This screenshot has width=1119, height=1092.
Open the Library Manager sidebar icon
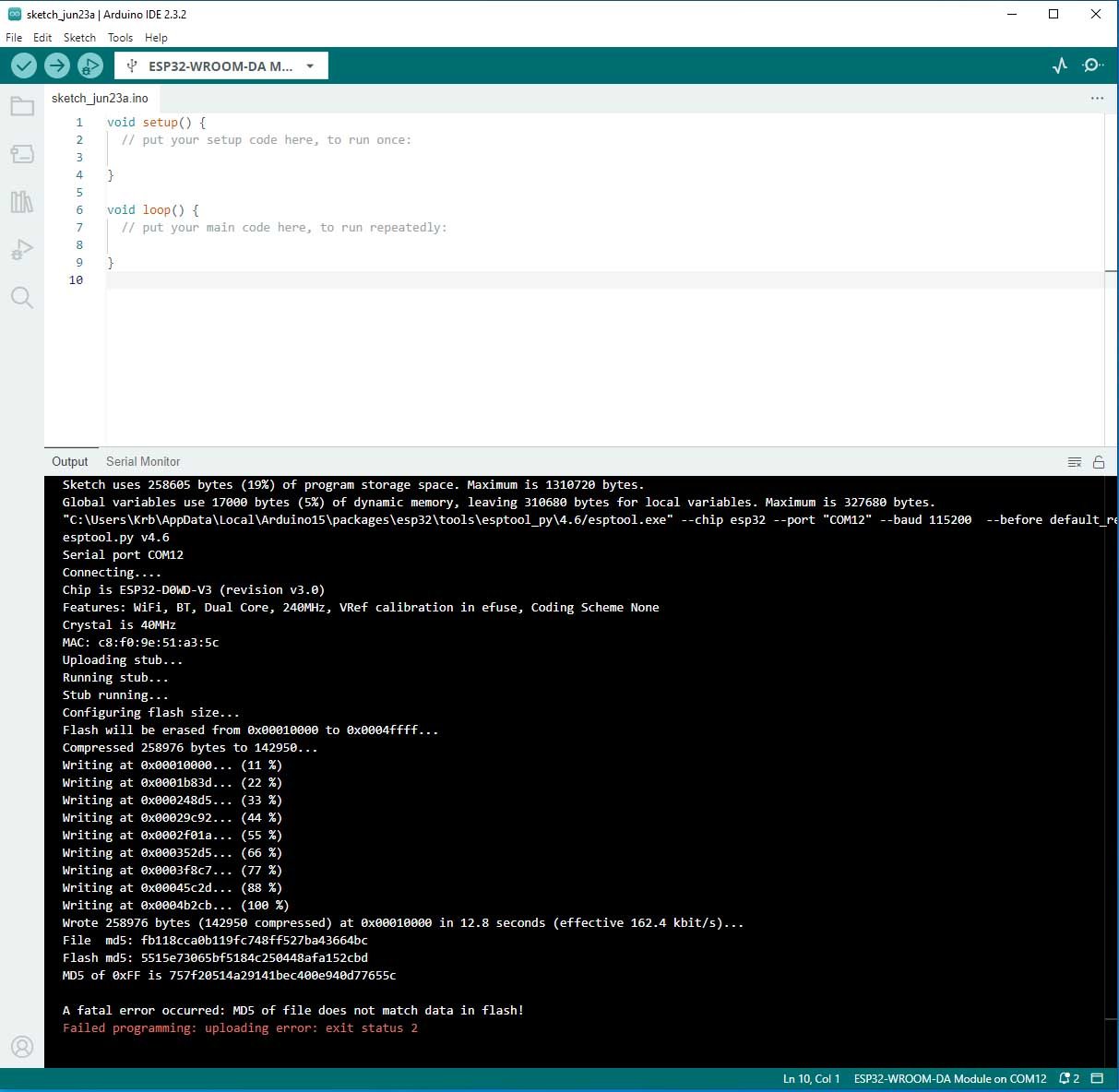click(22, 202)
